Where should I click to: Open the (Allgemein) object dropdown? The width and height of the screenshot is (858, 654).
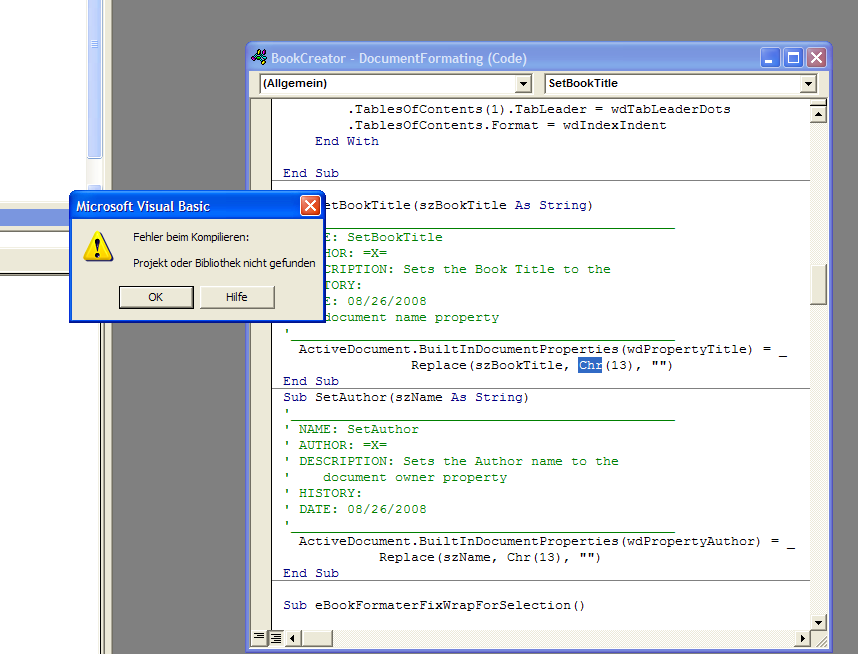[524, 84]
